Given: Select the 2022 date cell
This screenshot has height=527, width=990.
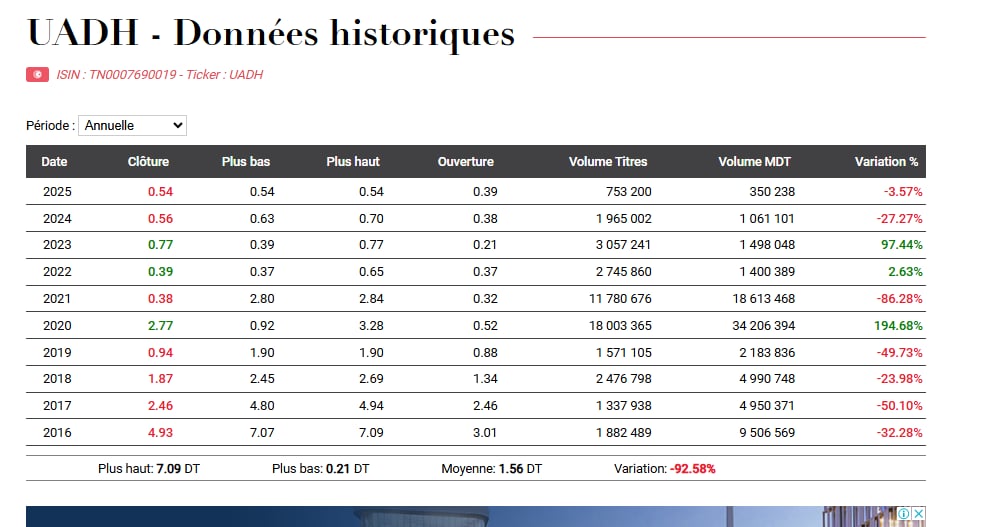Looking at the screenshot, I should click(57, 272).
